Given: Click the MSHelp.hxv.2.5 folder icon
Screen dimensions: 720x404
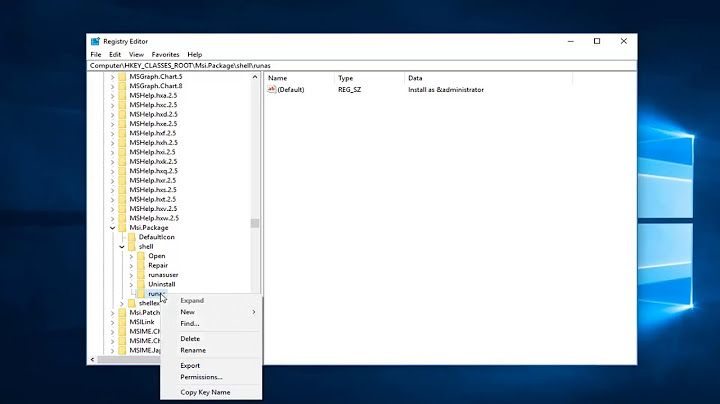Looking at the screenshot, I should [122, 208].
